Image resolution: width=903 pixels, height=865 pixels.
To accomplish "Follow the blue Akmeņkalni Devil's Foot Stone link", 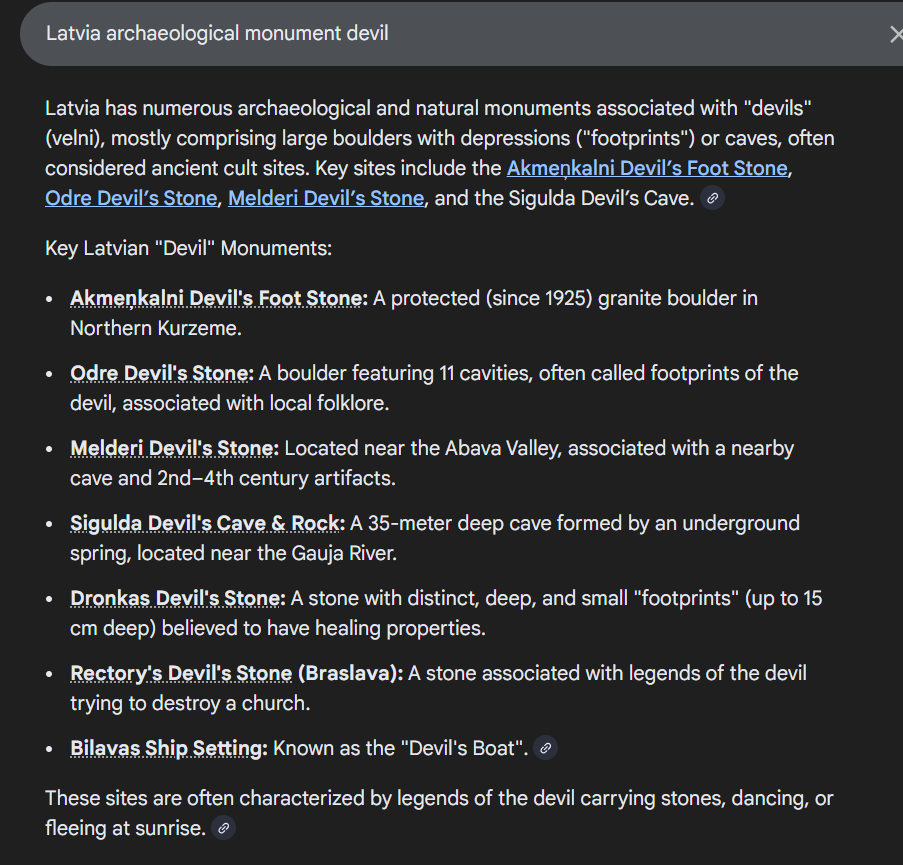I will (647, 168).
